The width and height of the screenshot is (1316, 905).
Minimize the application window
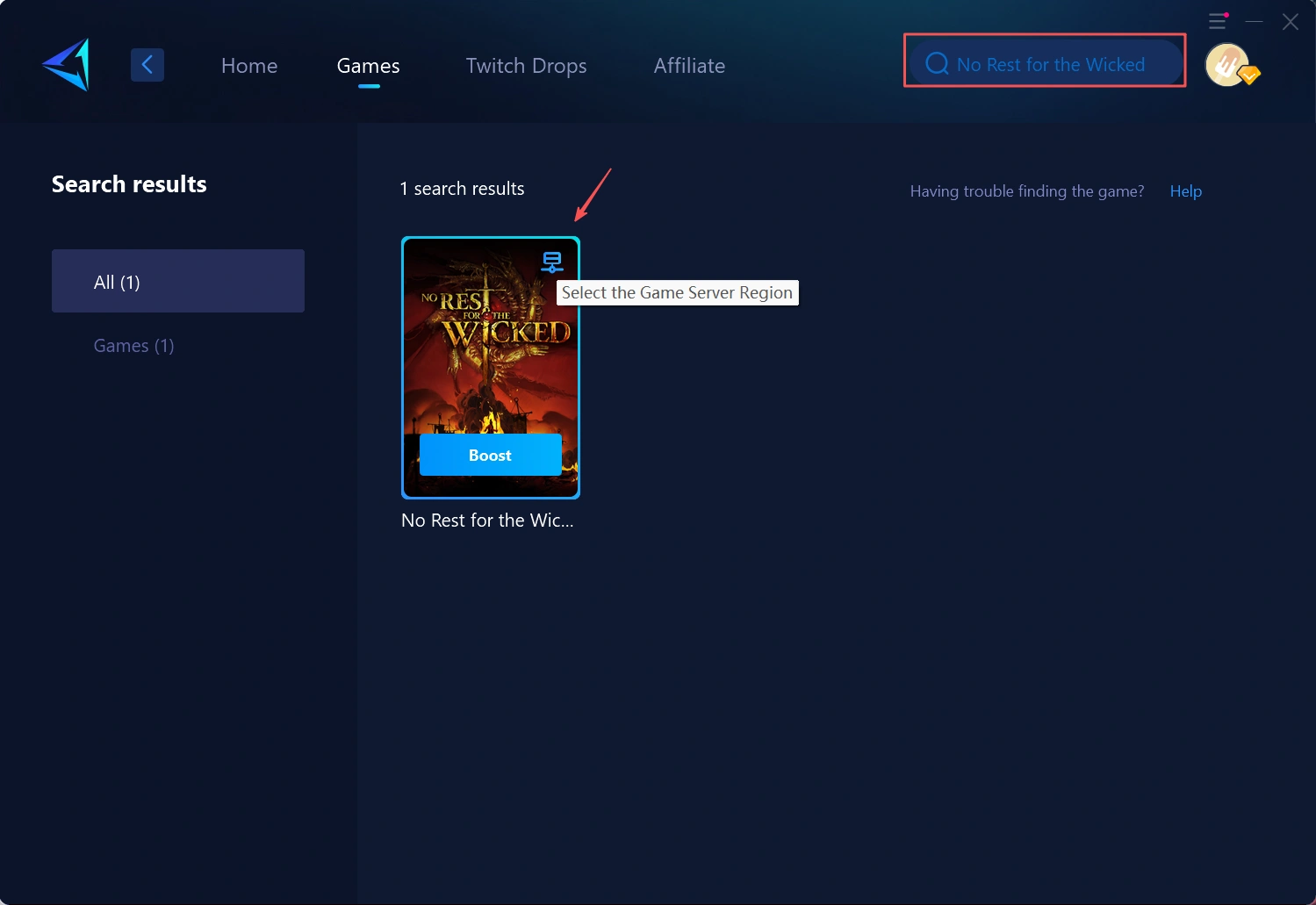click(x=1254, y=21)
